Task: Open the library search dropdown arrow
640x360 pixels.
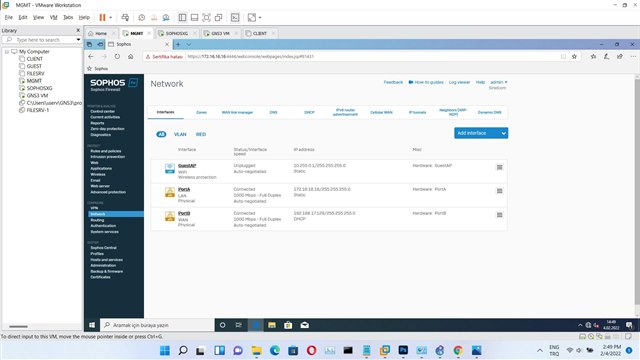Action: click(78, 40)
